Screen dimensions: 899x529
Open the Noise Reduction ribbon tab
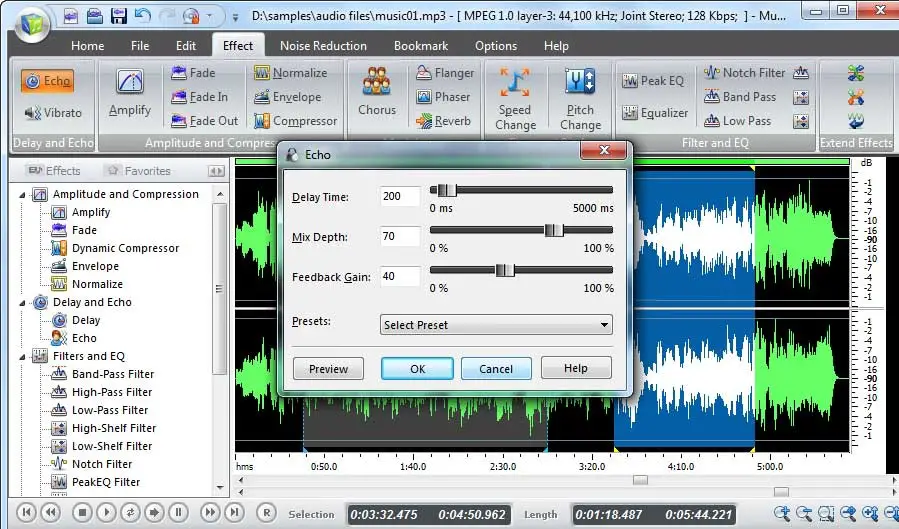[323, 46]
